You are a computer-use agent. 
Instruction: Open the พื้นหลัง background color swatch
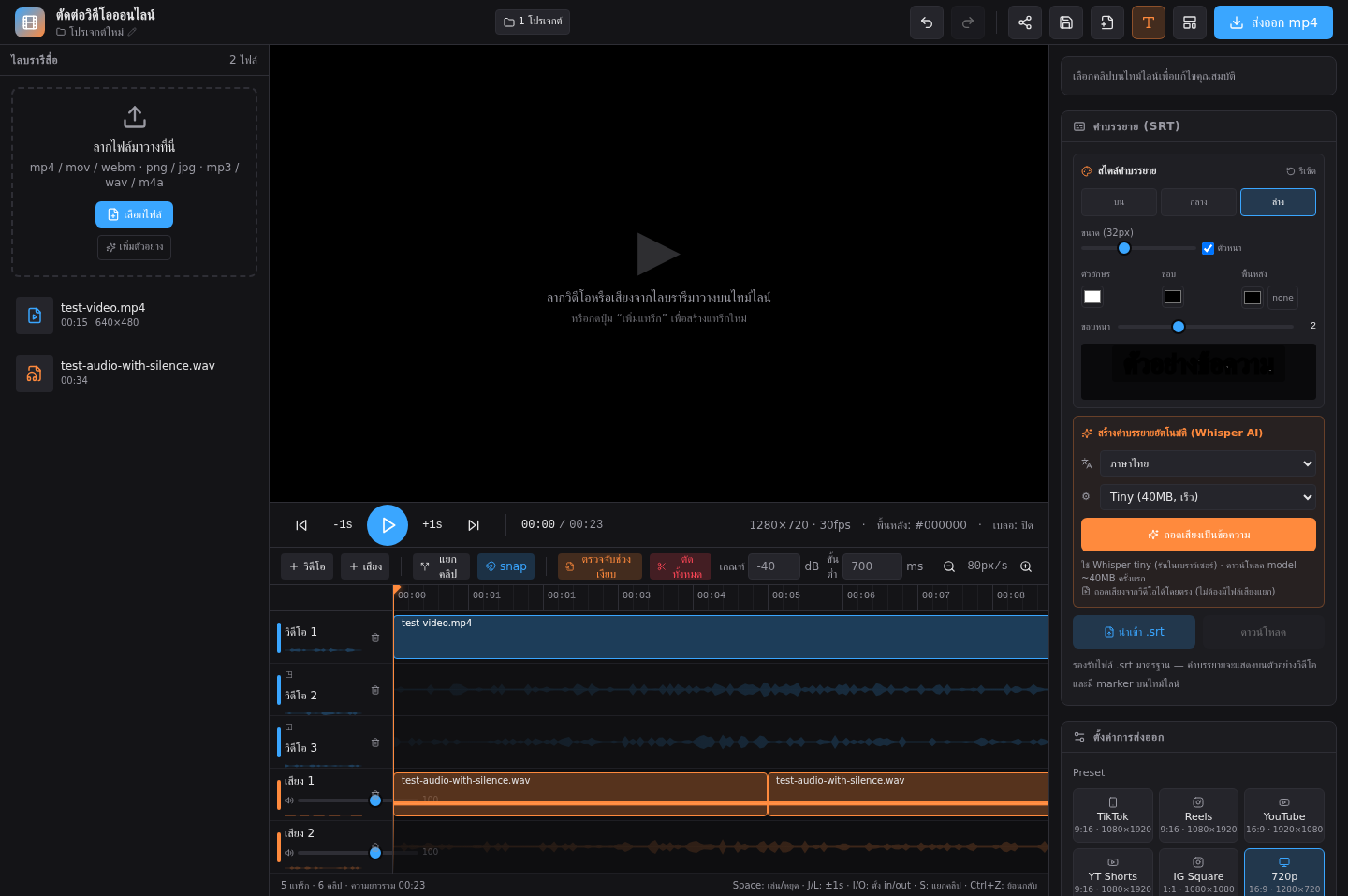[x=1253, y=298]
